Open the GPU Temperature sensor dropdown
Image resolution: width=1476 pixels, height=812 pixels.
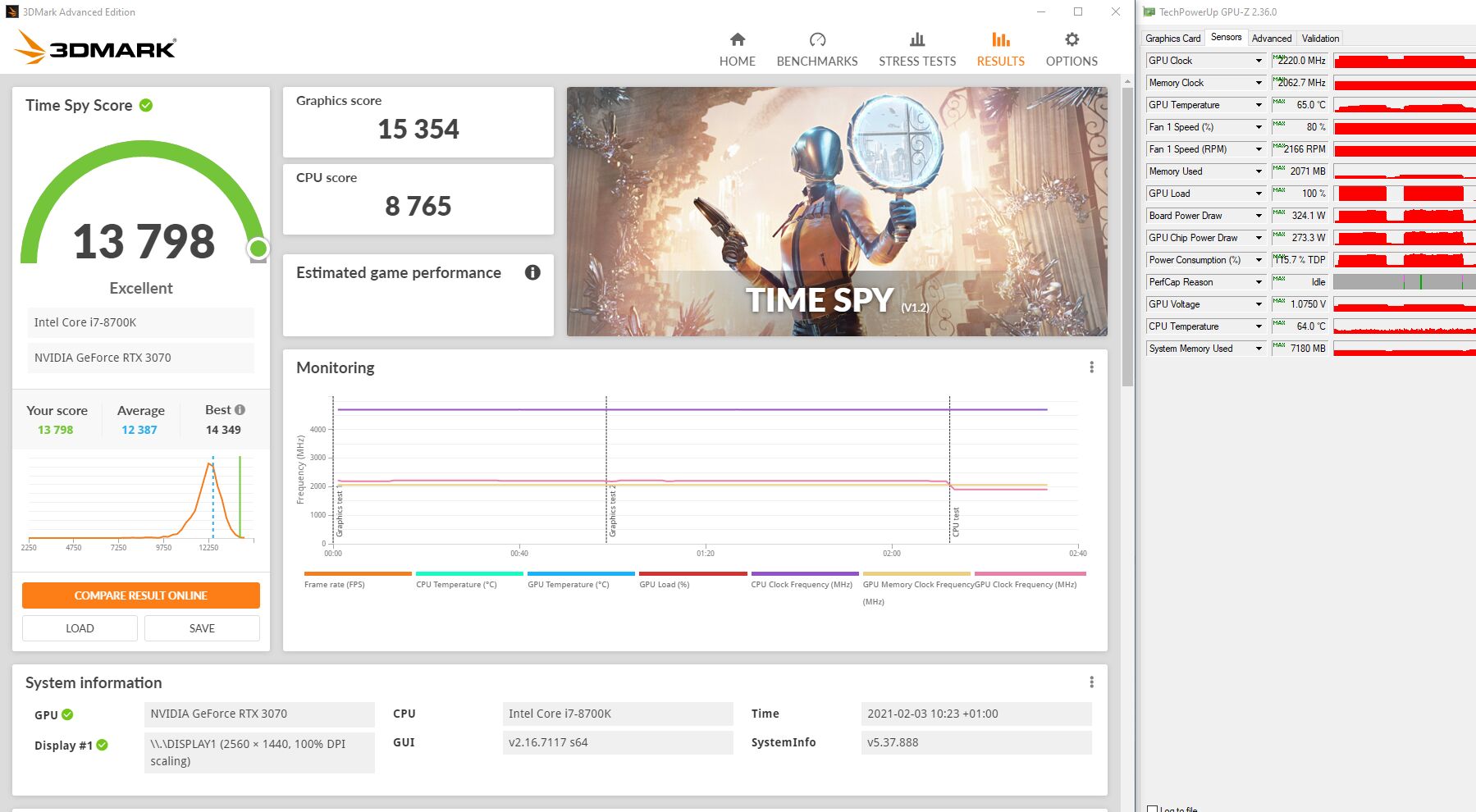click(1259, 105)
